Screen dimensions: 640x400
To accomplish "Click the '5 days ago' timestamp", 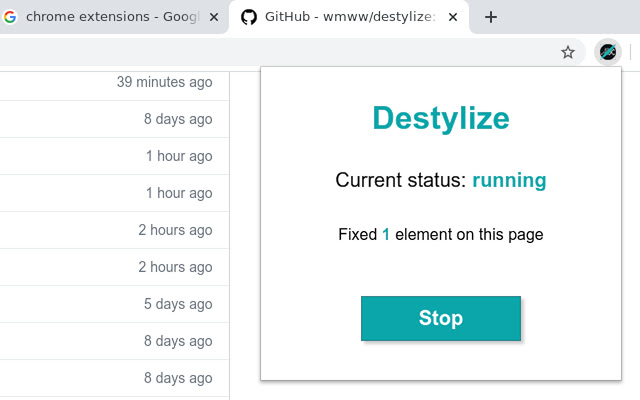I will point(178,304).
